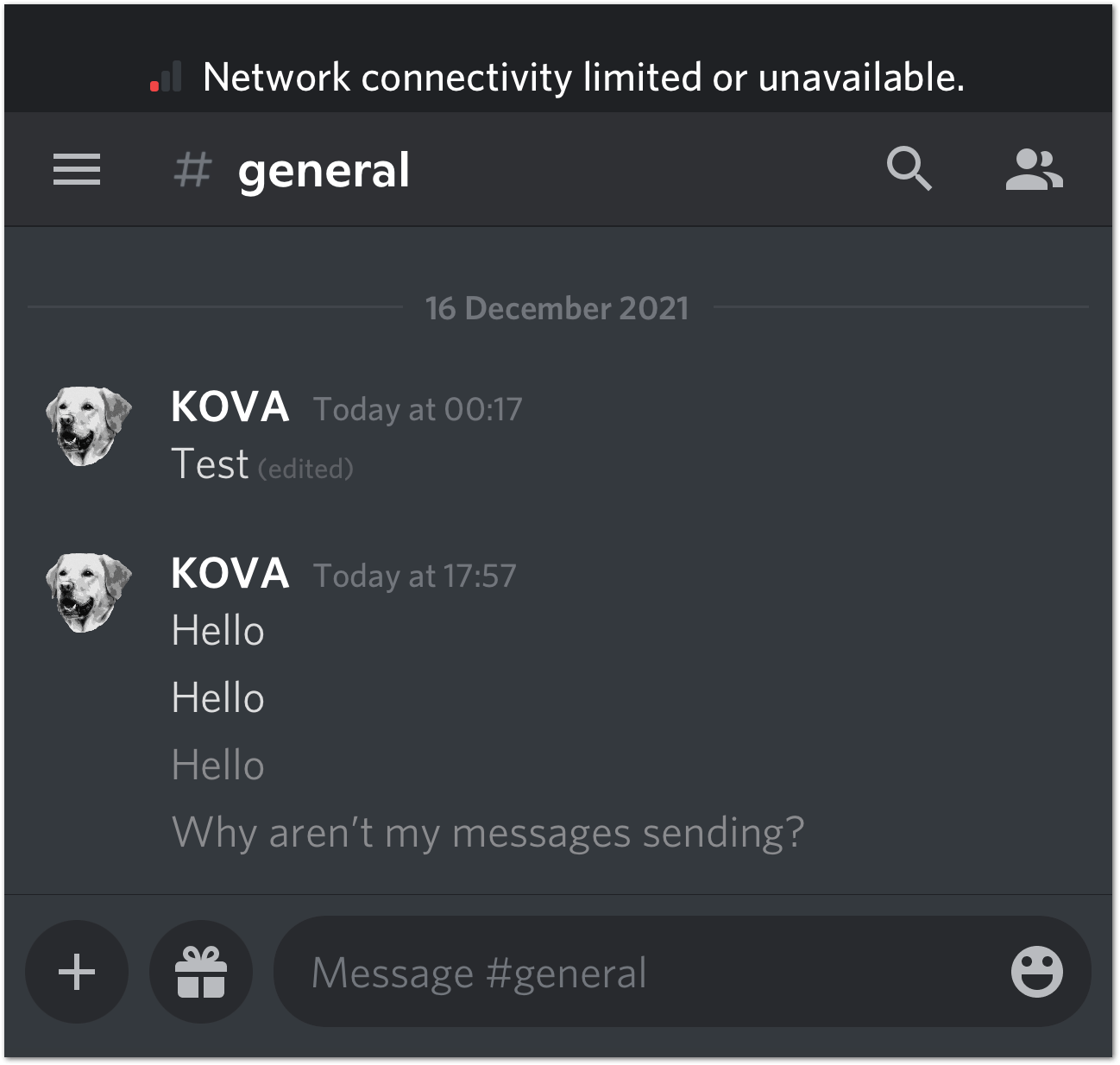Select the 'Test (edited)' message
The width and height of the screenshot is (1120, 1065).
[x=262, y=464]
